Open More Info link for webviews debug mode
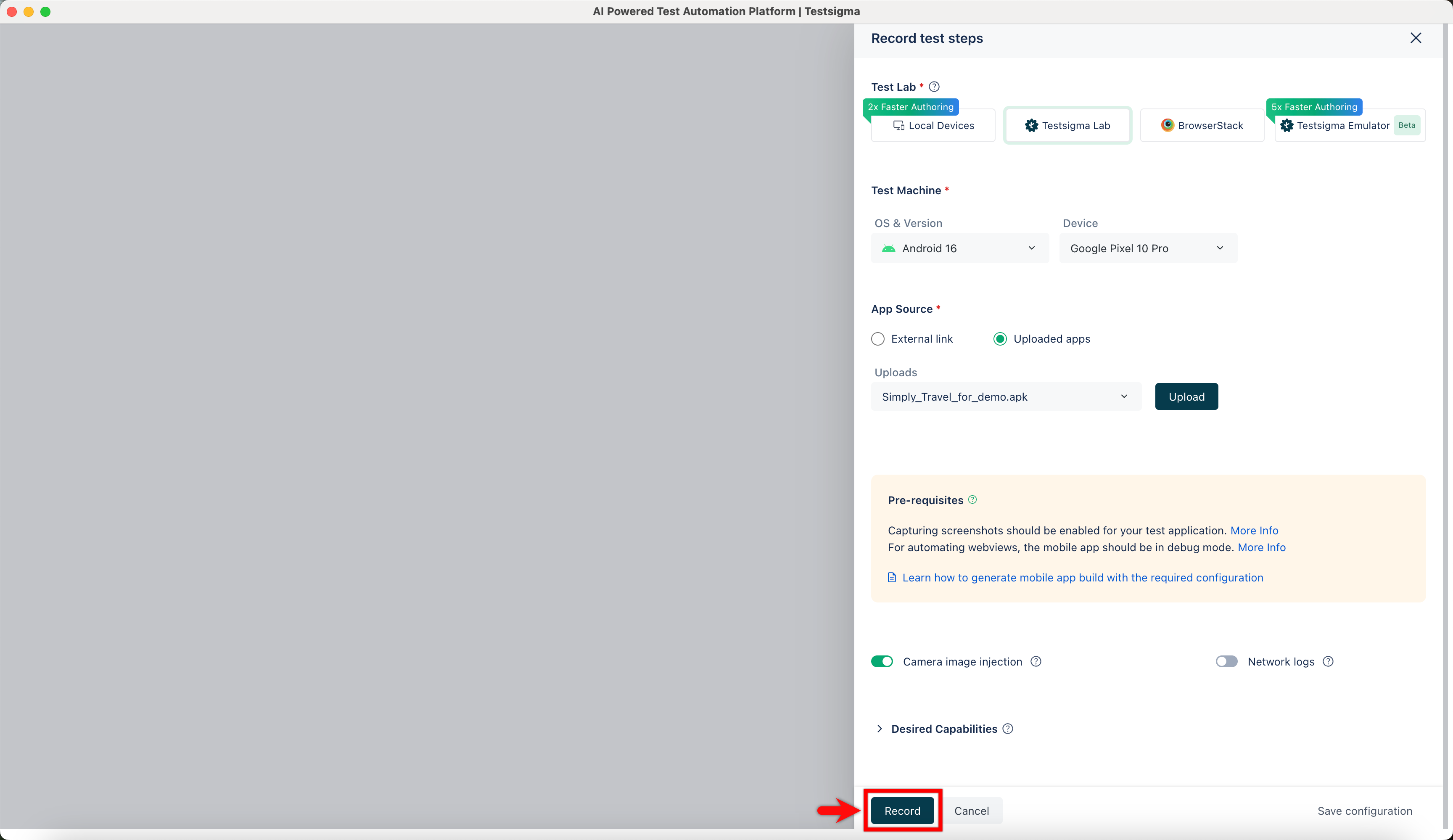 (x=1262, y=547)
